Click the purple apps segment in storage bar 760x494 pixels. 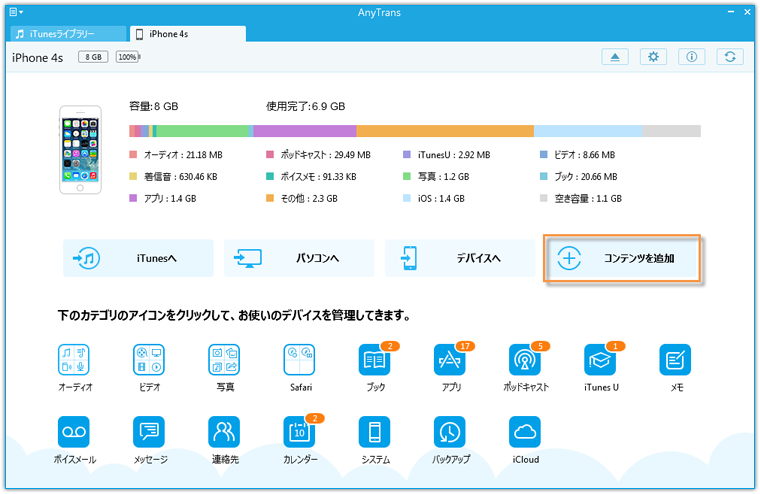(305, 131)
